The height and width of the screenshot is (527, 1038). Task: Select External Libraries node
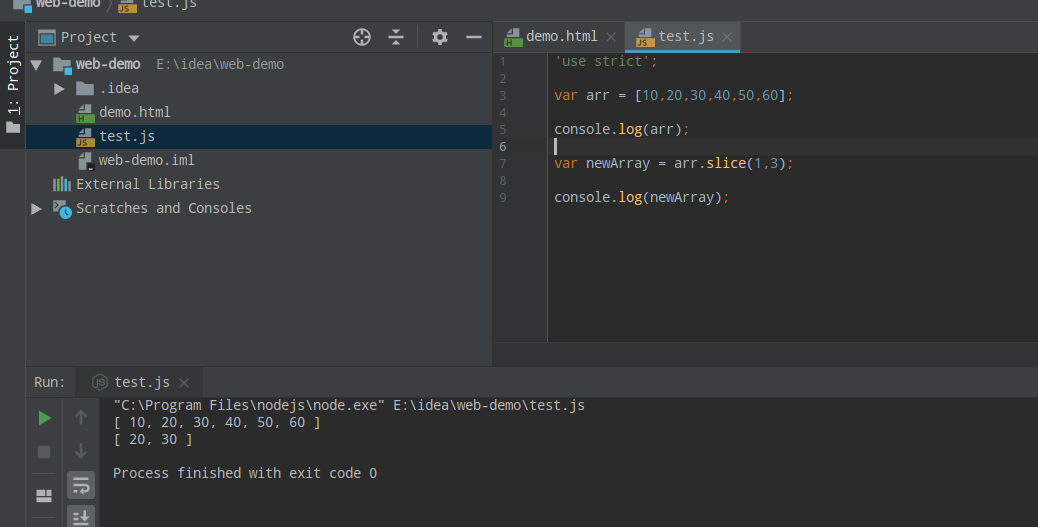[148, 184]
